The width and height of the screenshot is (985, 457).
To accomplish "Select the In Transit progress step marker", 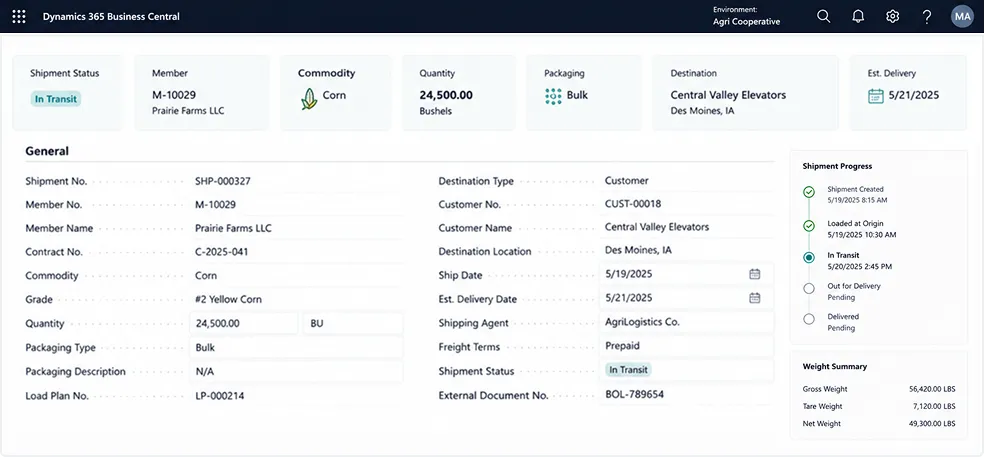I will point(809,257).
